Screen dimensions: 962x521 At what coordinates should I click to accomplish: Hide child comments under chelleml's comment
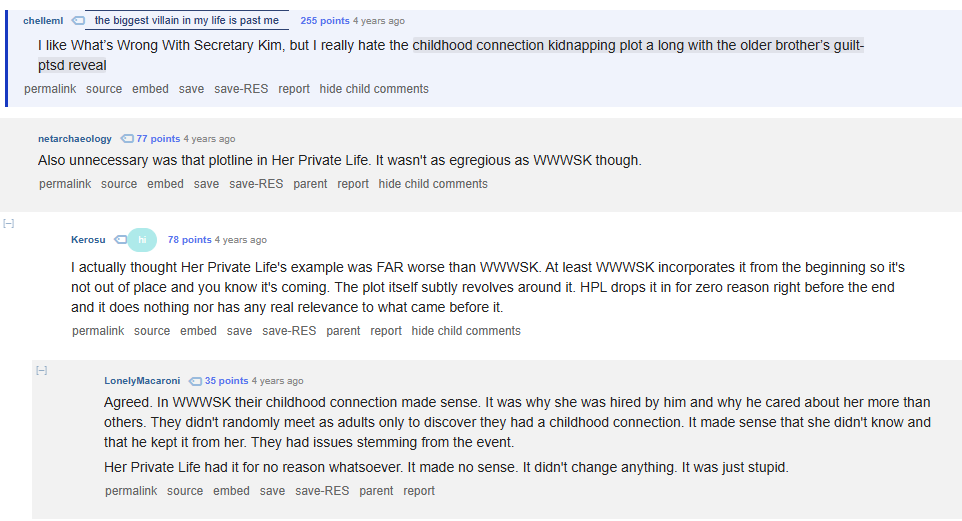[x=374, y=89]
